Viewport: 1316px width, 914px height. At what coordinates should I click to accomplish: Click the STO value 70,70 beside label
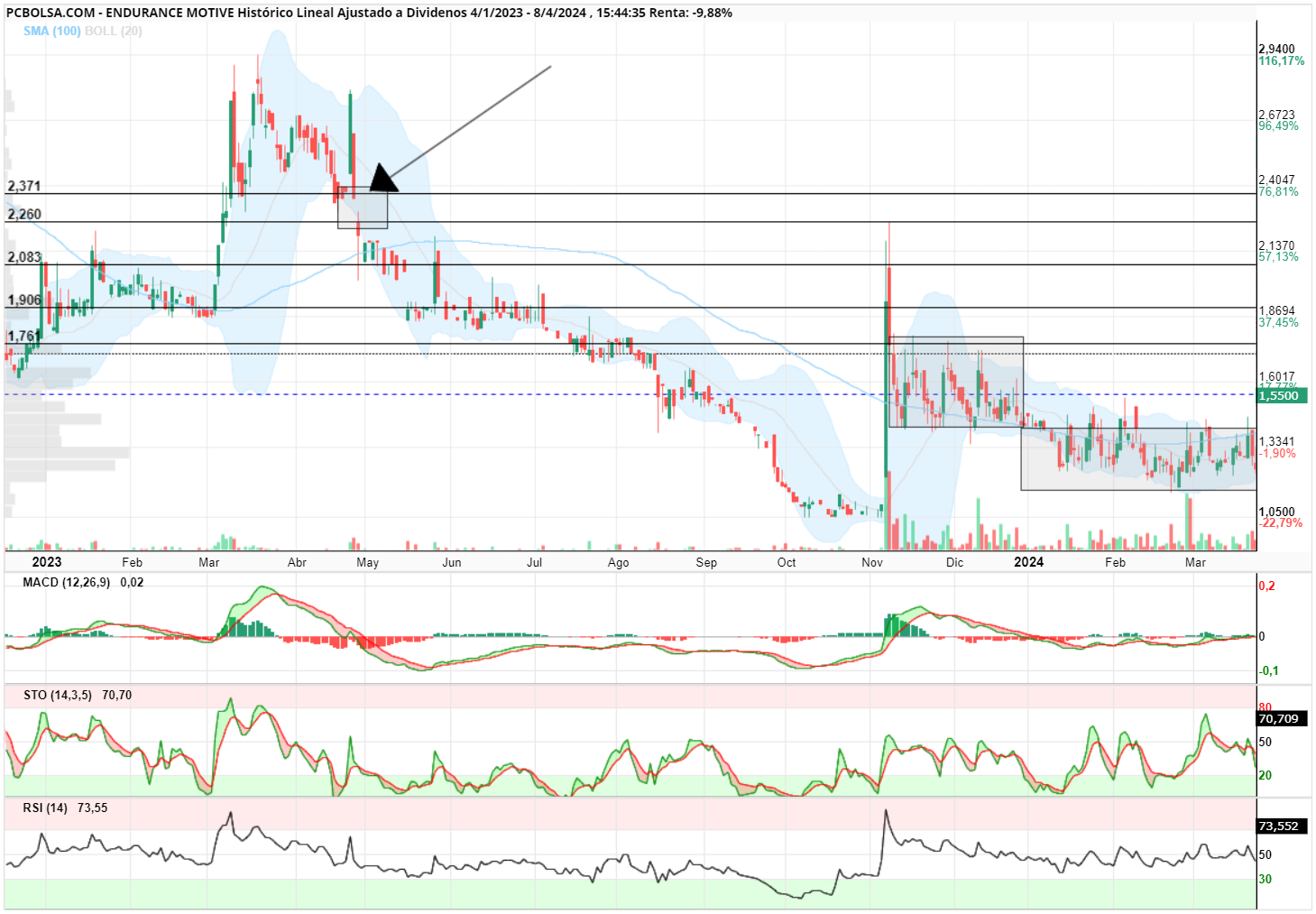pyautogui.click(x=116, y=695)
